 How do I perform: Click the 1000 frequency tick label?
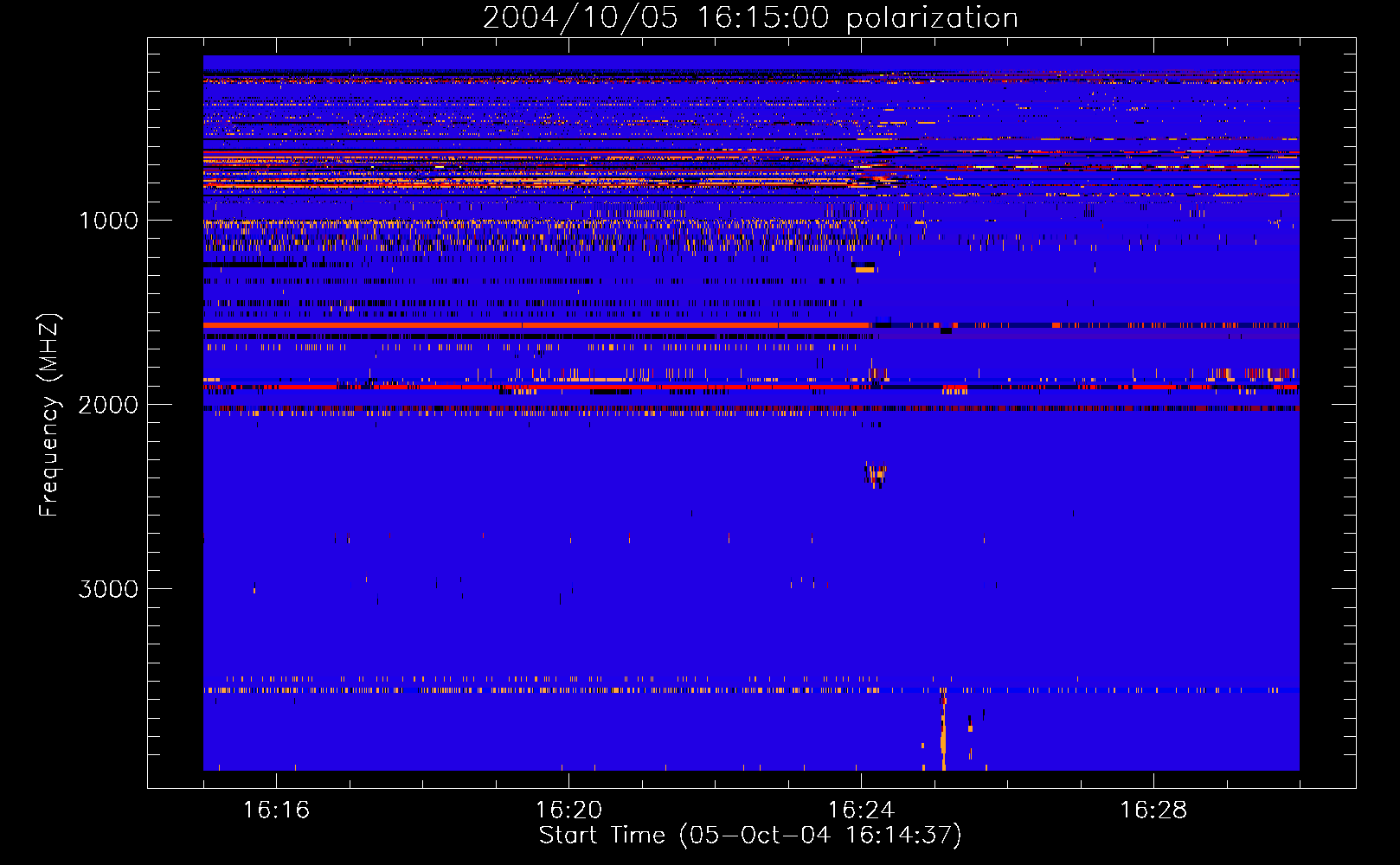point(108,221)
